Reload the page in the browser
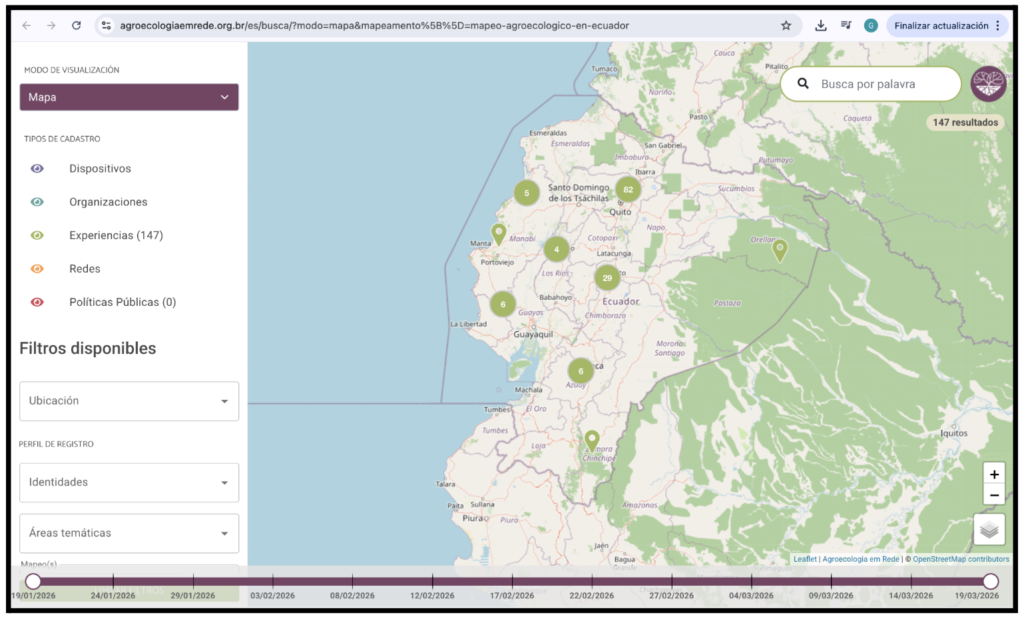The height and width of the screenshot is (621, 1024). point(76,25)
